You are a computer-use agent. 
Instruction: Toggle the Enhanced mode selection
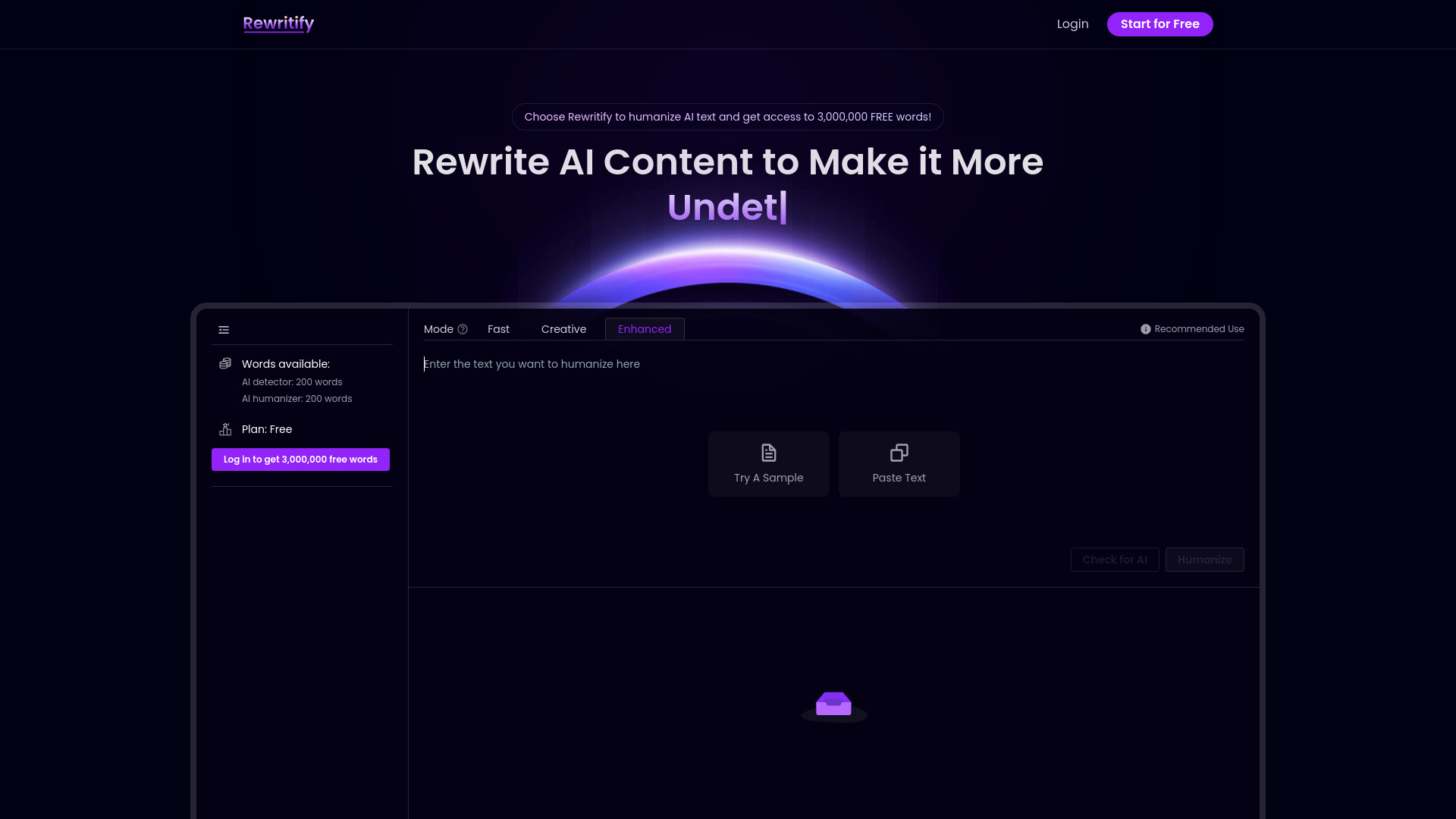(x=644, y=328)
